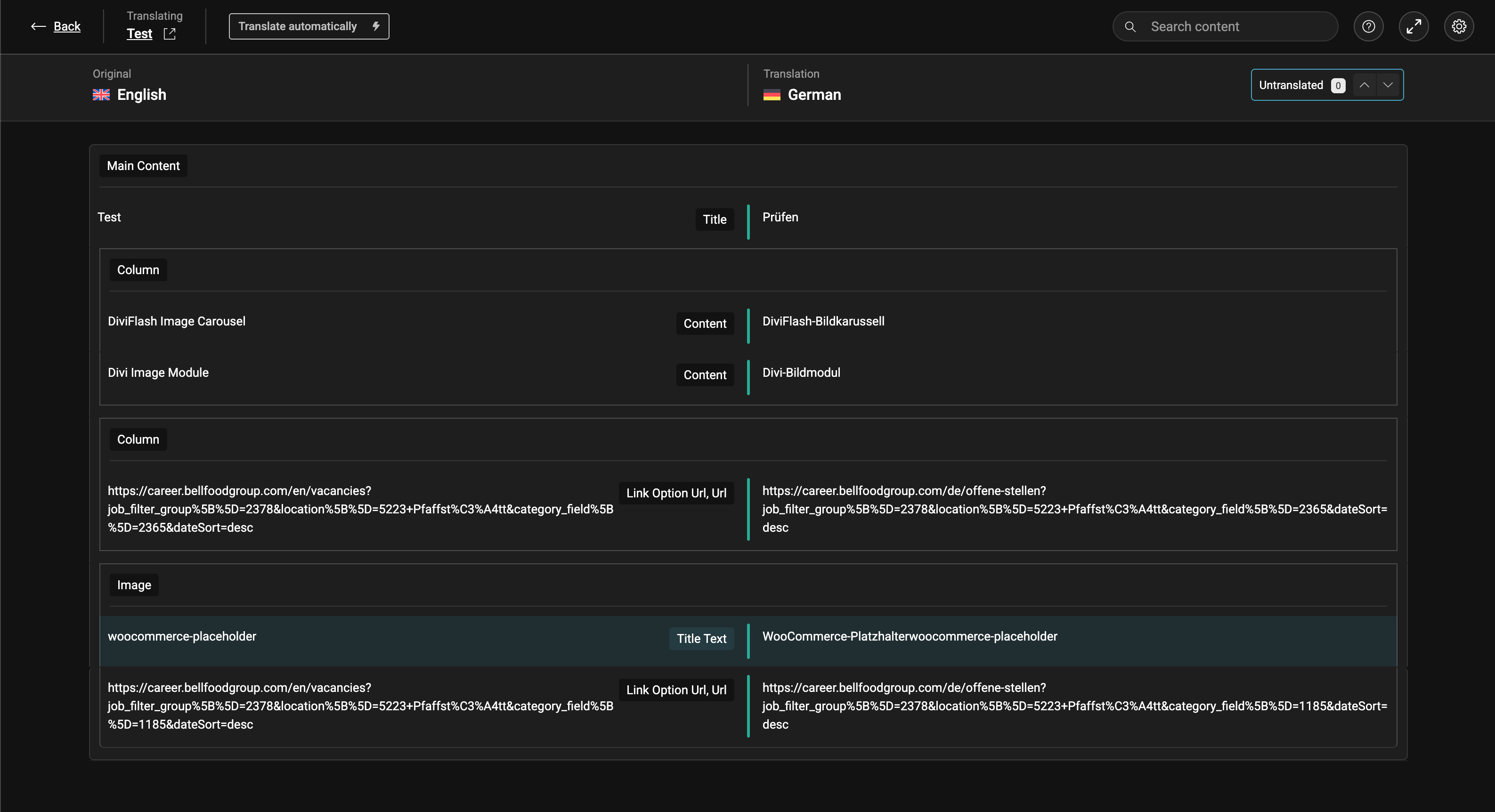Open the Test page title link
The width and height of the screenshot is (1495, 812).
coord(139,33)
